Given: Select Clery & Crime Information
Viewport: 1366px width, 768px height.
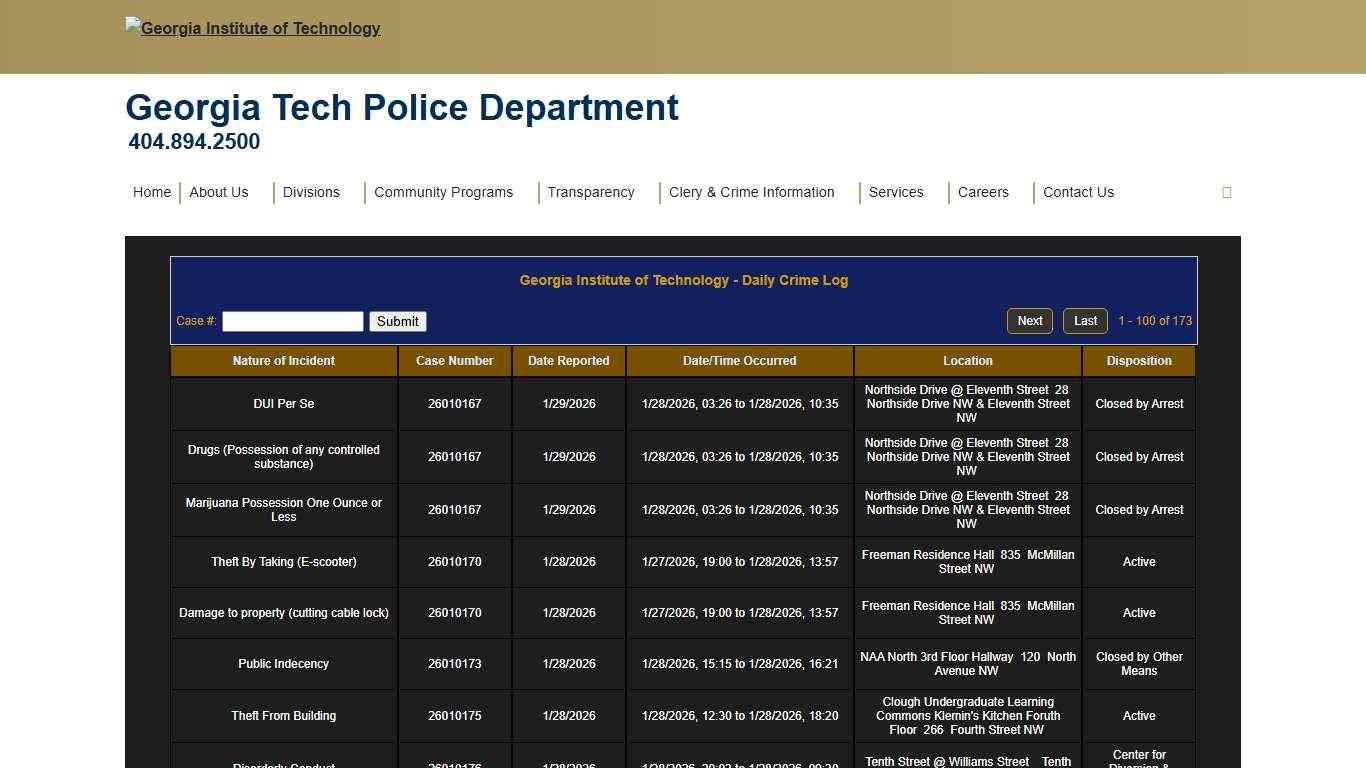Looking at the screenshot, I should (x=751, y=192).
